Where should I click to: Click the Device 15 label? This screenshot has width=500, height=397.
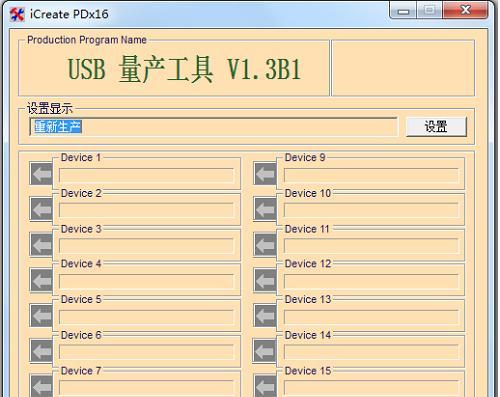(x=308, y=371)
